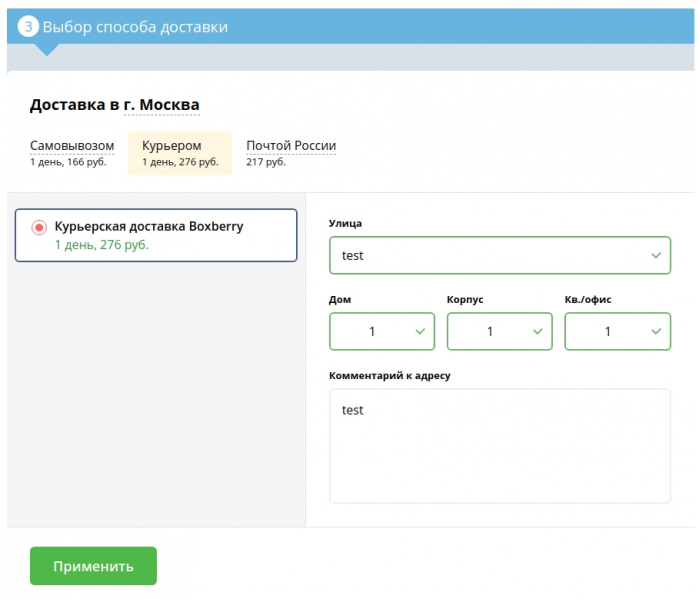Click the Комментарий к адресу textarea

500,446
